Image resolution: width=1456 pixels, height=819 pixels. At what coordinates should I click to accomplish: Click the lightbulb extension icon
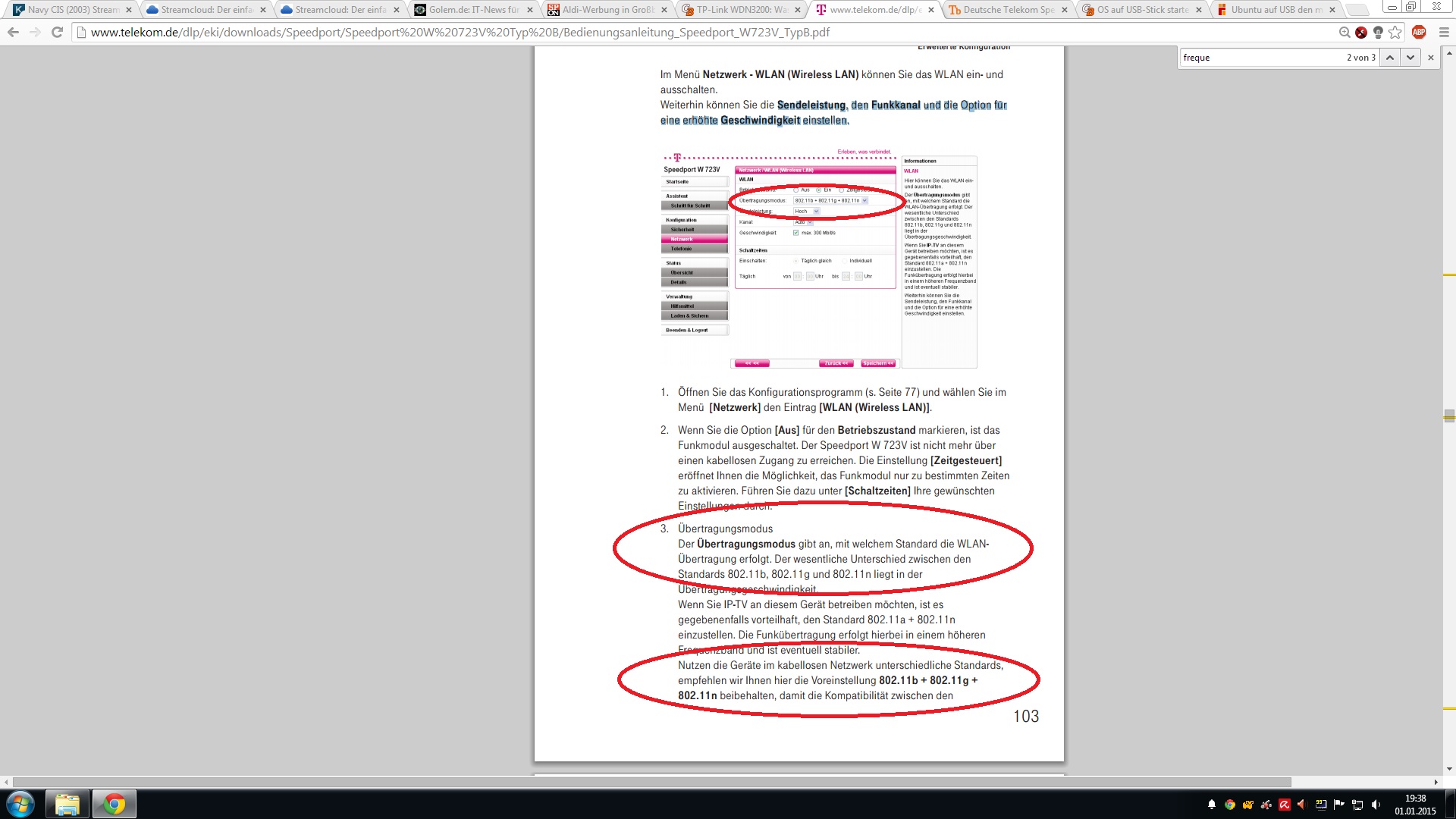(x=1378, y=33)
